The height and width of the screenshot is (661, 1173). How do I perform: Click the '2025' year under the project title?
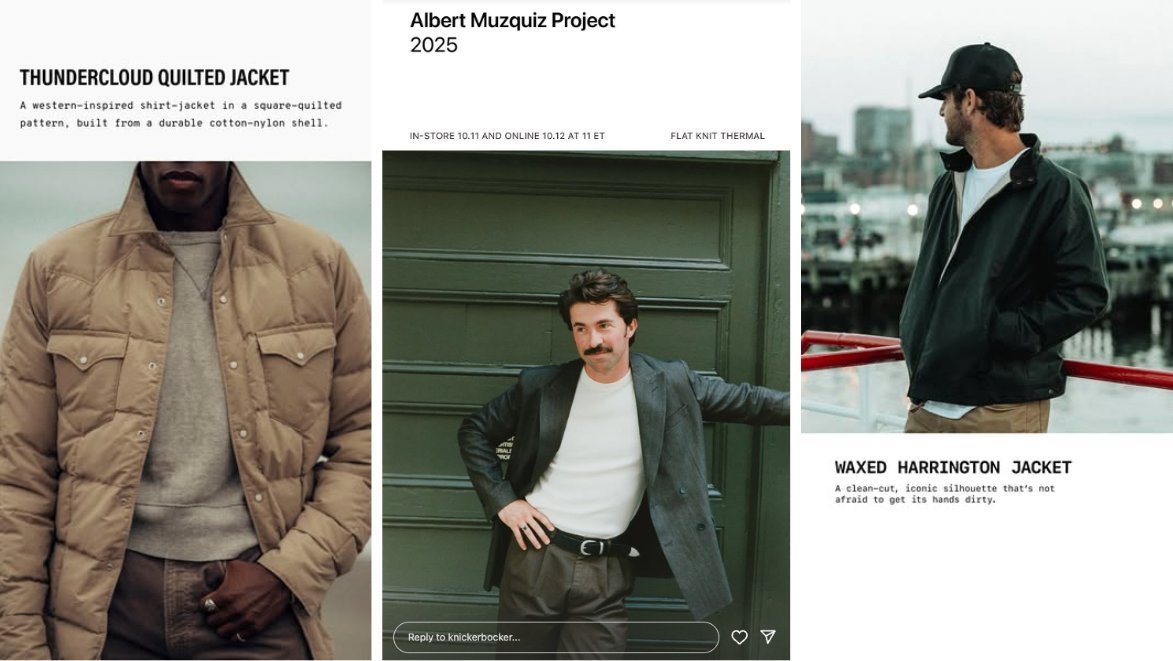tap(433, 45)
